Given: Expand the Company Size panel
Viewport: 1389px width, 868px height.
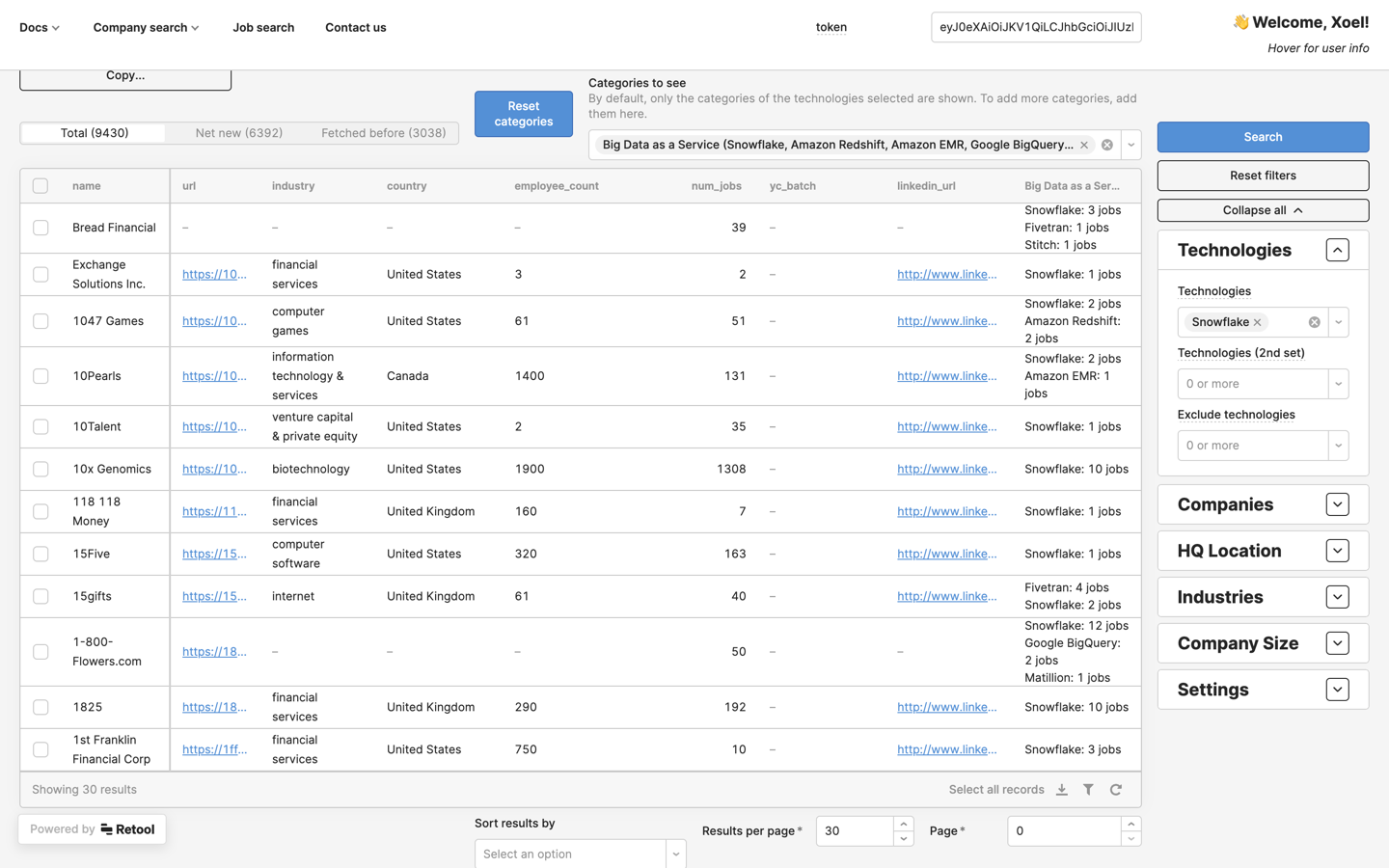Looking at the screenshot, I should 1337,643.
